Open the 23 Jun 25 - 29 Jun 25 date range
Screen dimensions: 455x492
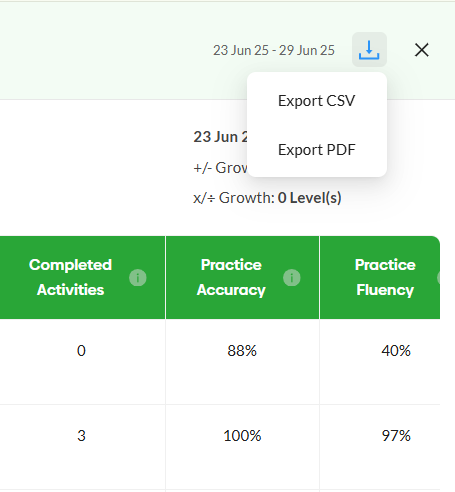tap(274, 50)
